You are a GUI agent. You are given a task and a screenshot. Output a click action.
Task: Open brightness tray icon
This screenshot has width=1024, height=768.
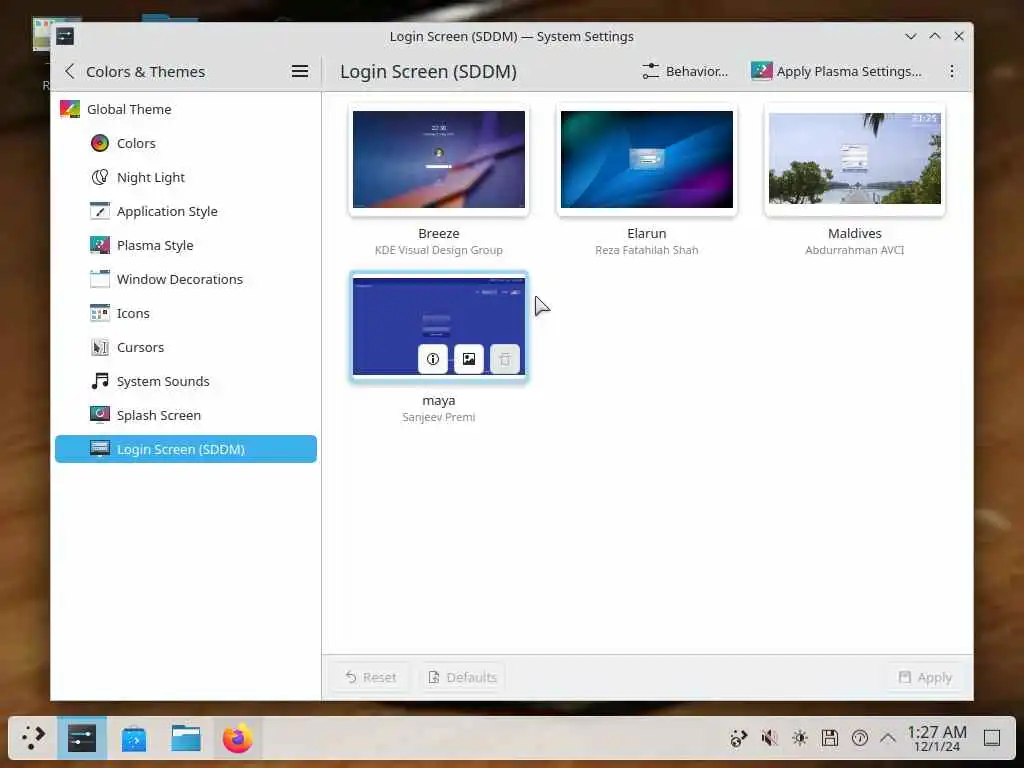pyautogui.click(x=799, y=738)
